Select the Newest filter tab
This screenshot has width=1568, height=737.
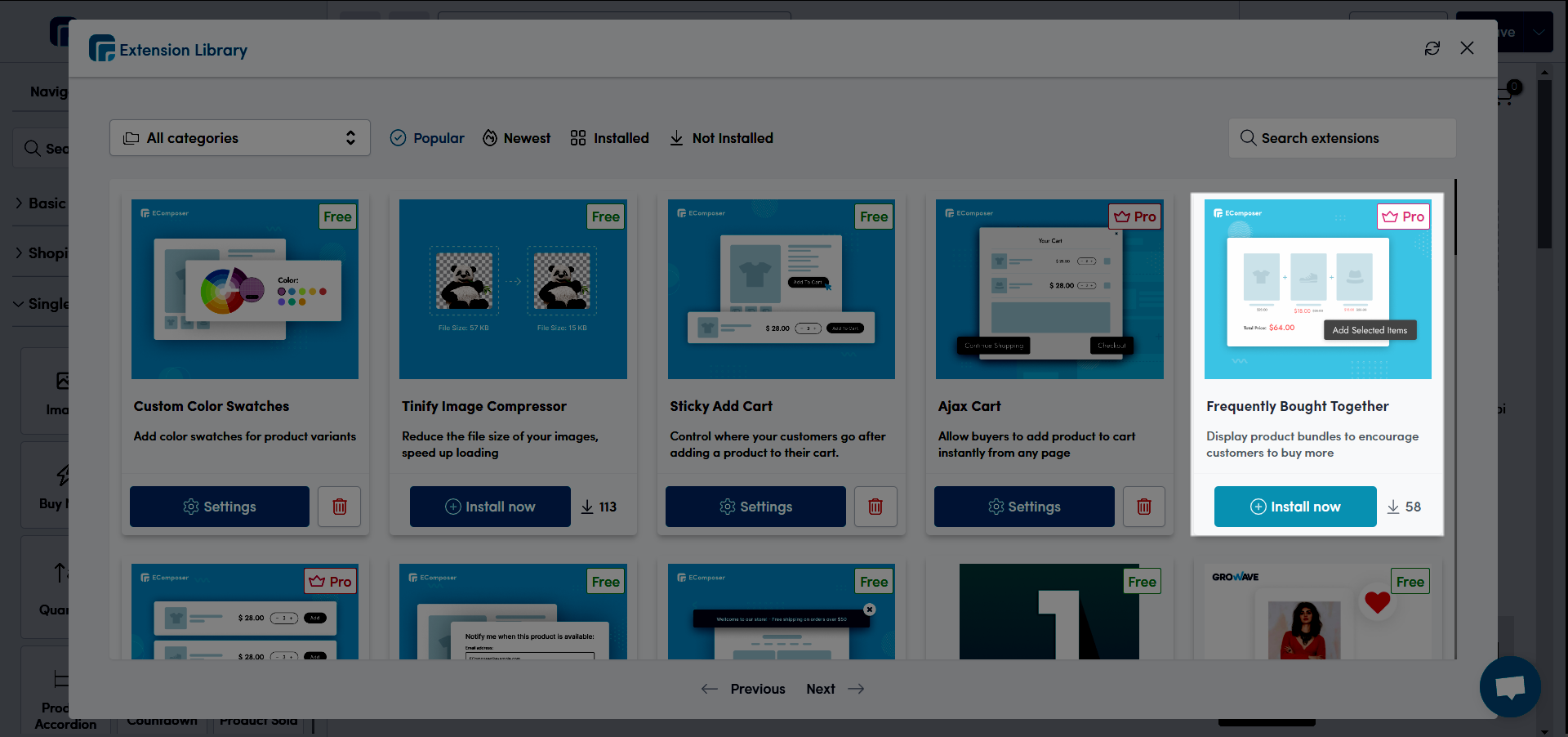(516, 138)
